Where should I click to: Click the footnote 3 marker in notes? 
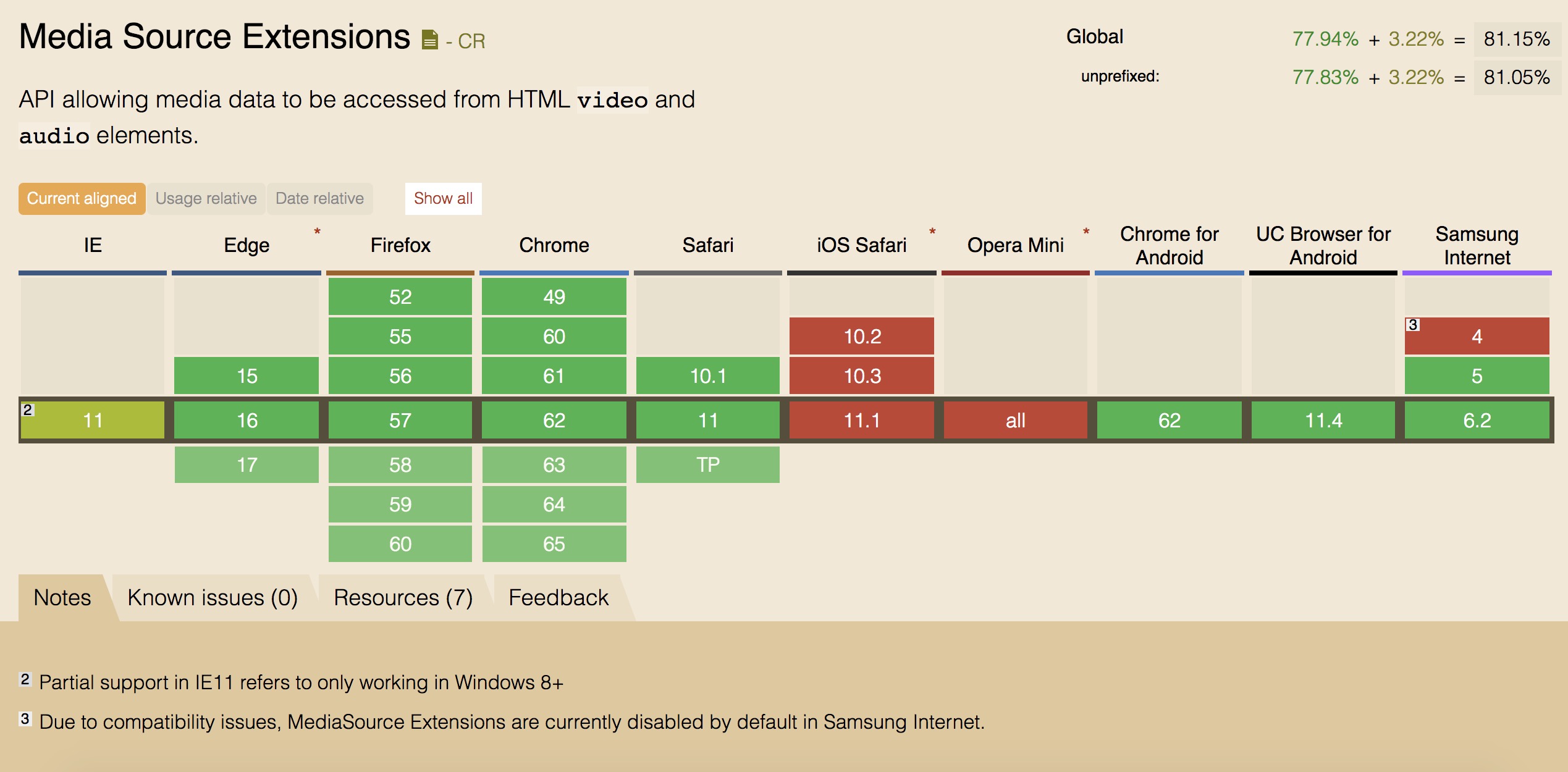25,719
